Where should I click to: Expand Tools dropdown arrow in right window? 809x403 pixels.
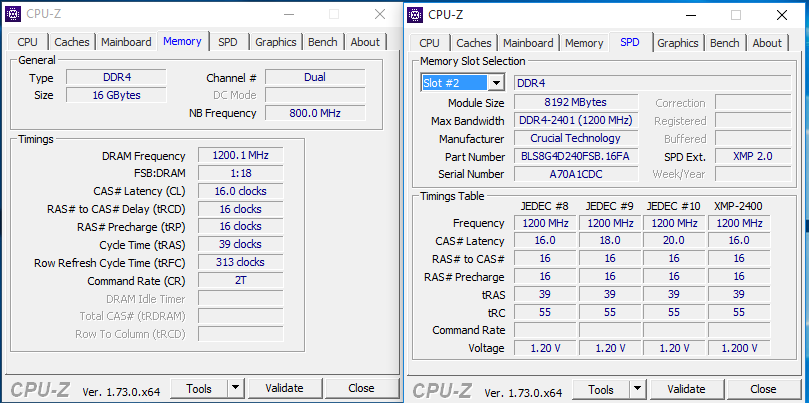[638, 389]
